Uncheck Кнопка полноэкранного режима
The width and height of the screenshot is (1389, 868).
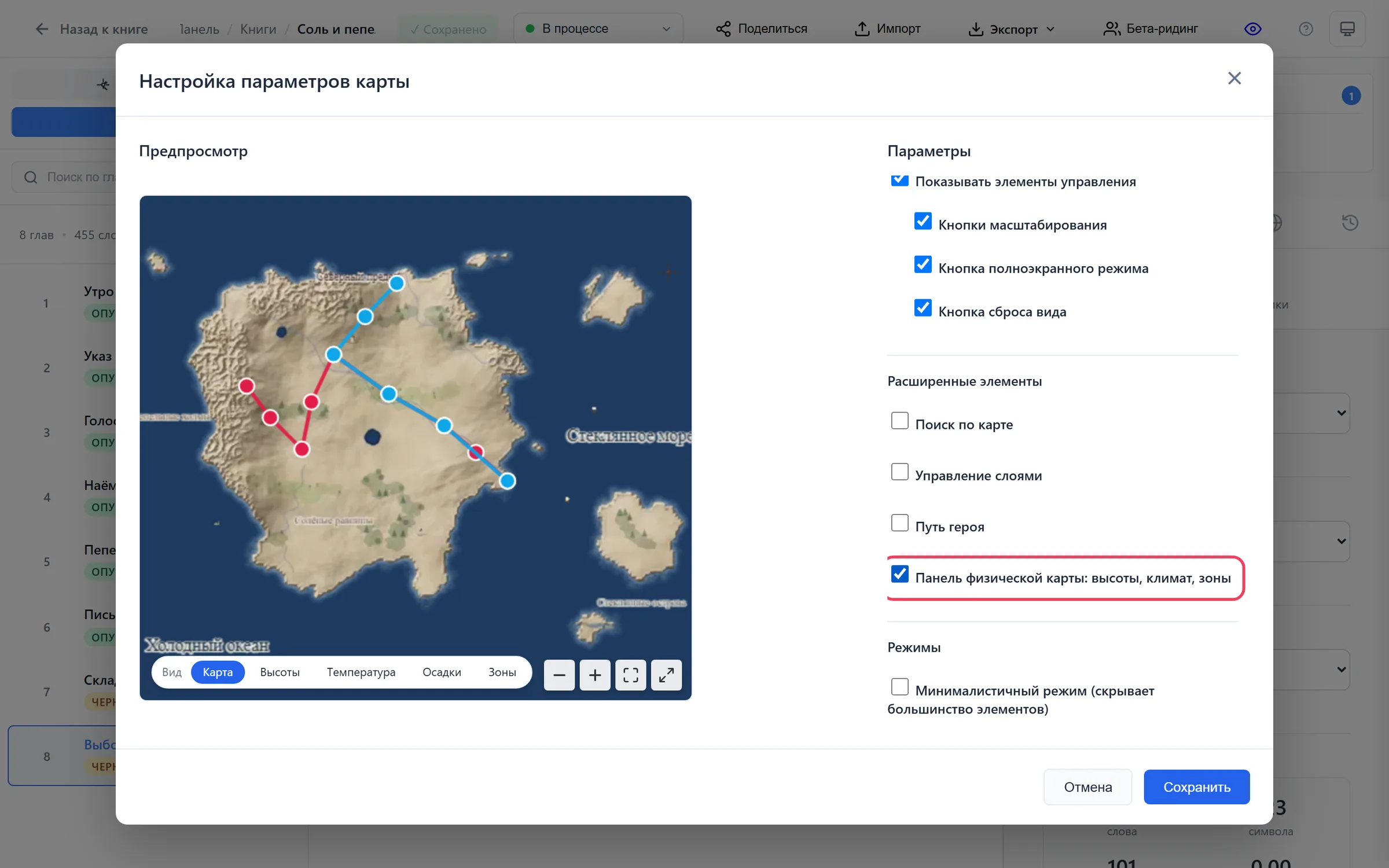pos(923,264)
